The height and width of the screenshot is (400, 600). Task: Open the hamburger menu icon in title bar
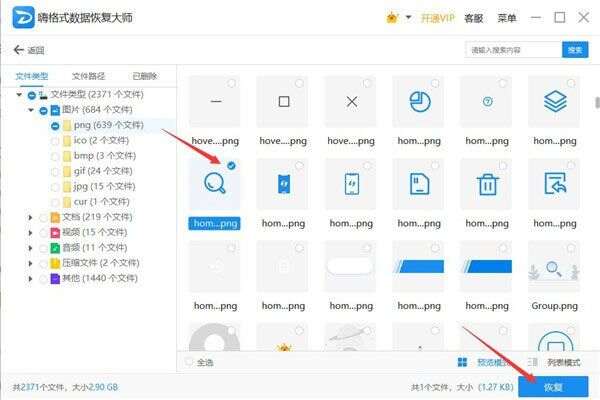pyautogui.click(x=507, y=18)
